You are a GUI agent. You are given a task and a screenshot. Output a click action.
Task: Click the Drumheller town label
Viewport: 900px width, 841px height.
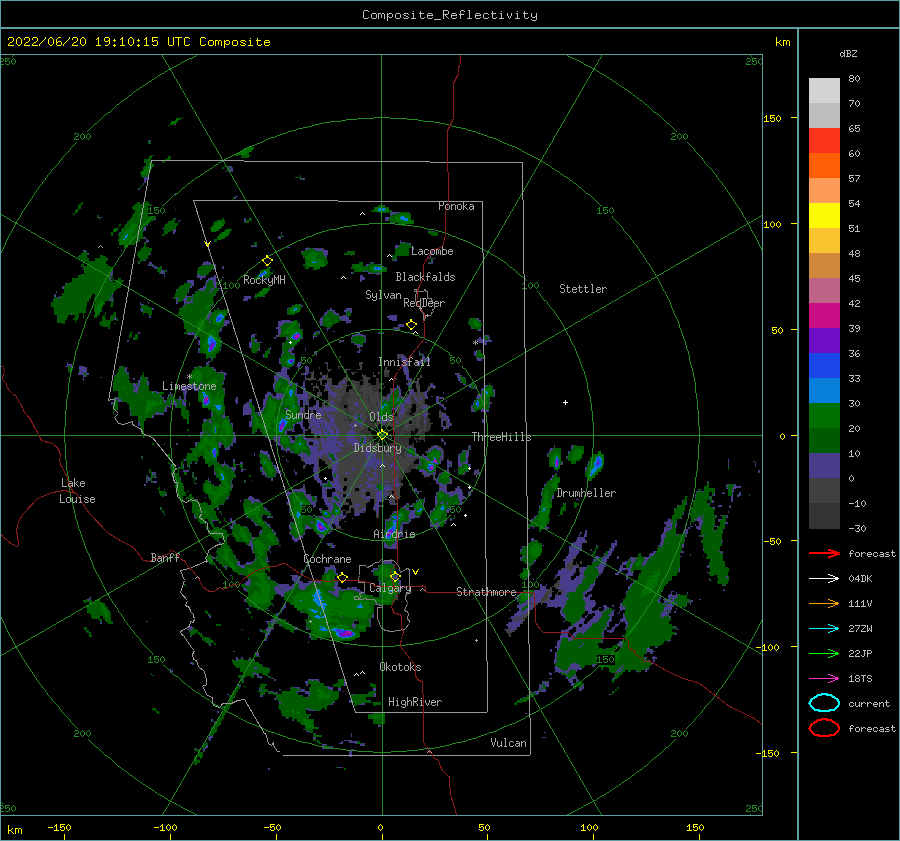tap(586, 493)
